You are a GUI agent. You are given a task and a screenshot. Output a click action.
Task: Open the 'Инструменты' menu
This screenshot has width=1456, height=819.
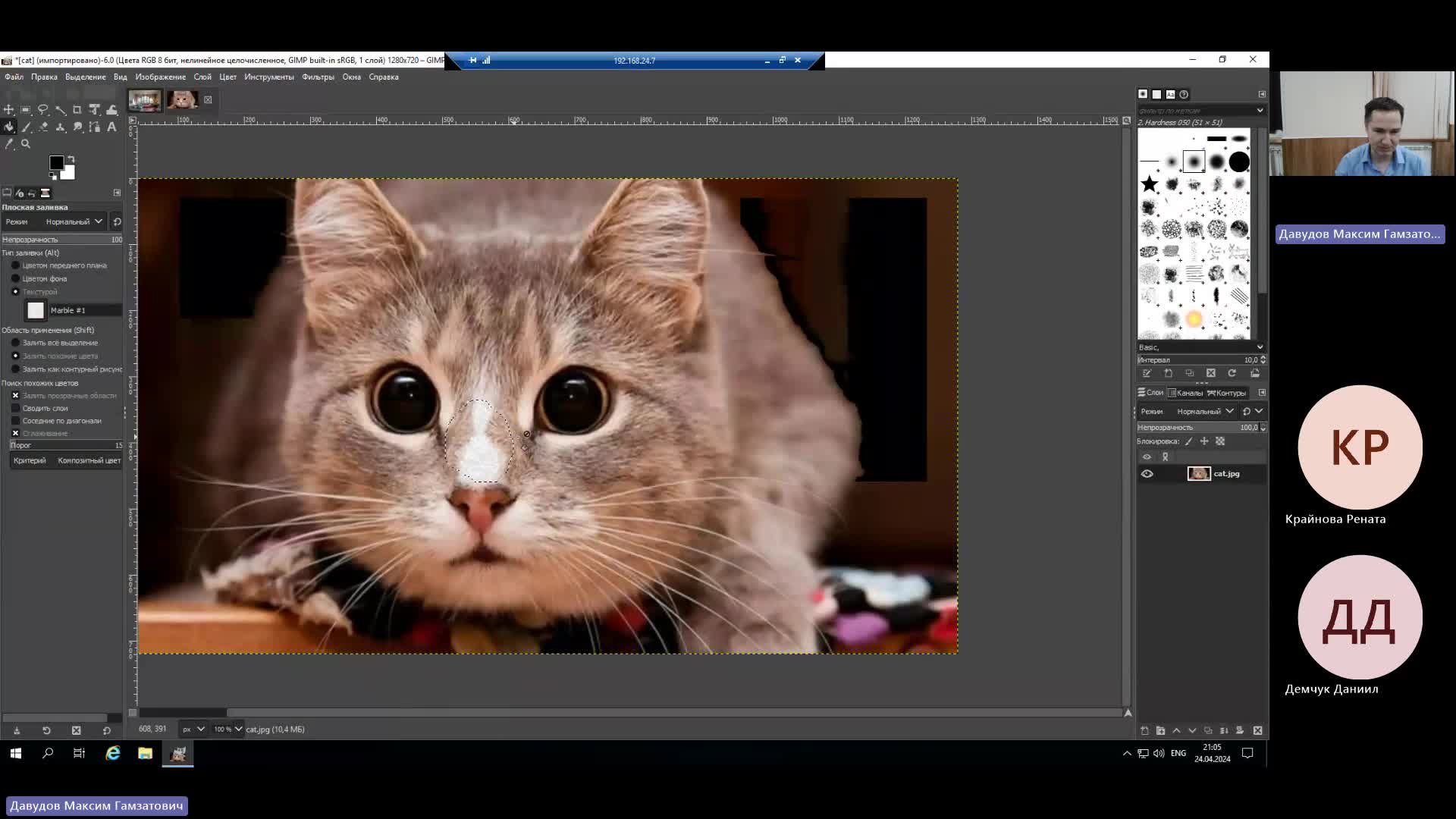tap(269, 77)
